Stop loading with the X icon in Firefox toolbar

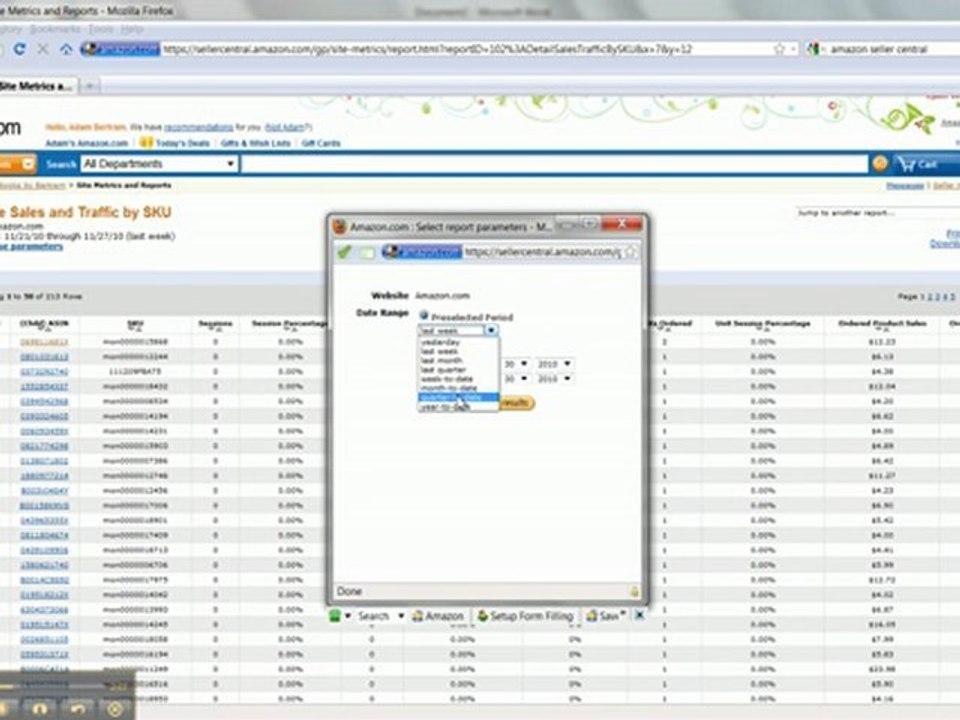point(43,49)
